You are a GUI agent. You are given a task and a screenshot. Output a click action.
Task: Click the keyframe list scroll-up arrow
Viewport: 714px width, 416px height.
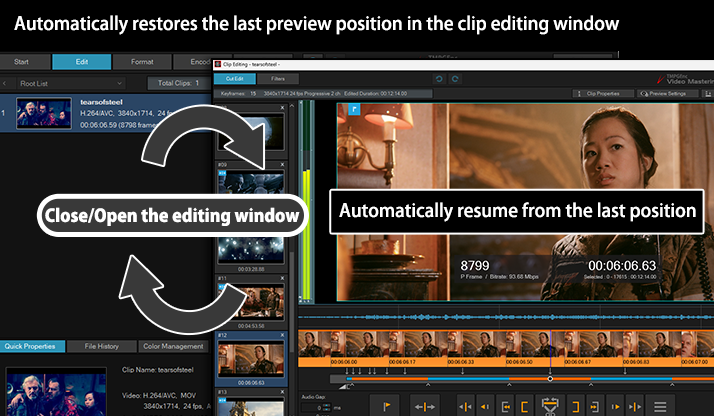pos(292,106)
